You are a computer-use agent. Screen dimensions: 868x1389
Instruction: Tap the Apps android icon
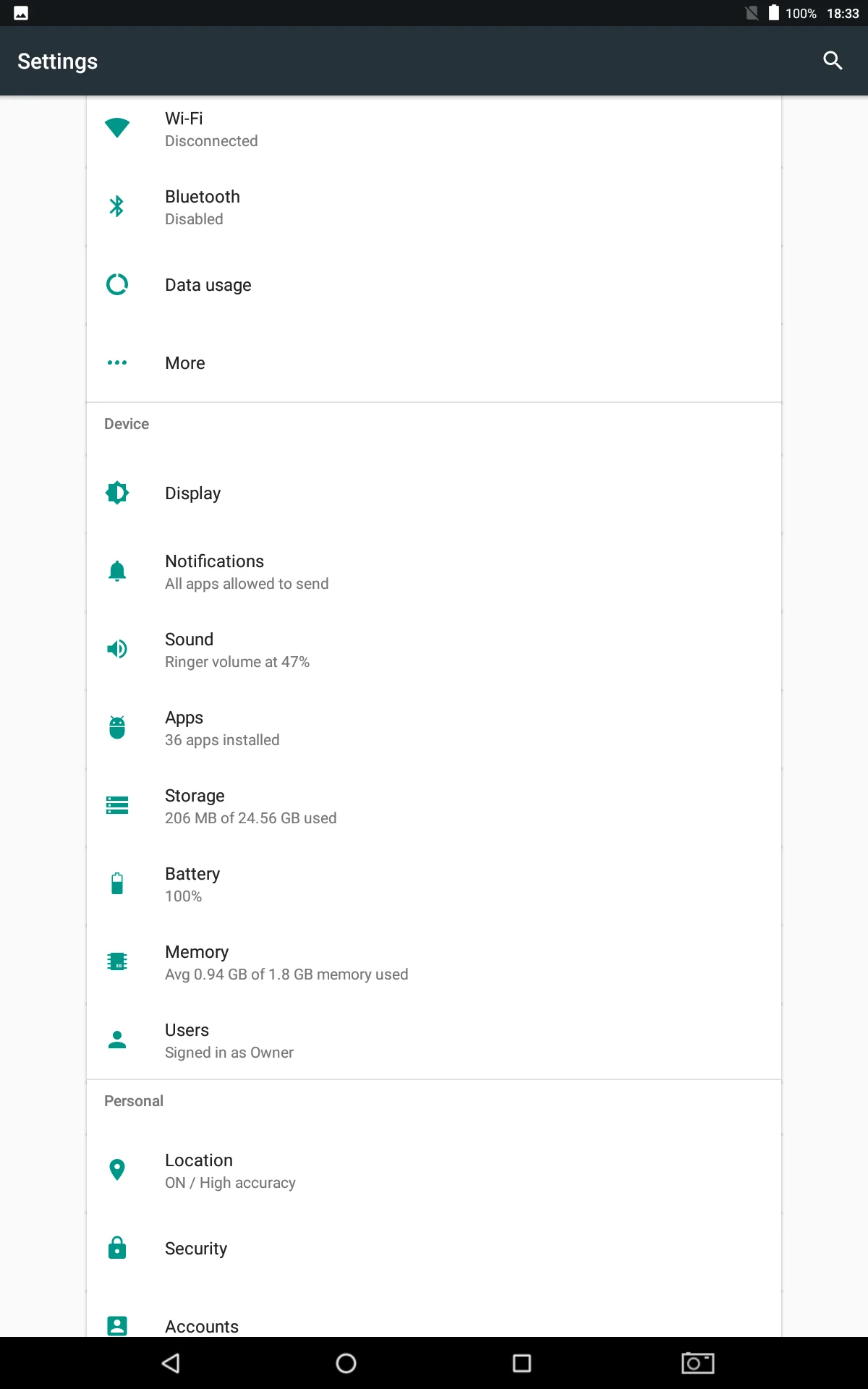(x=117, y=727)
